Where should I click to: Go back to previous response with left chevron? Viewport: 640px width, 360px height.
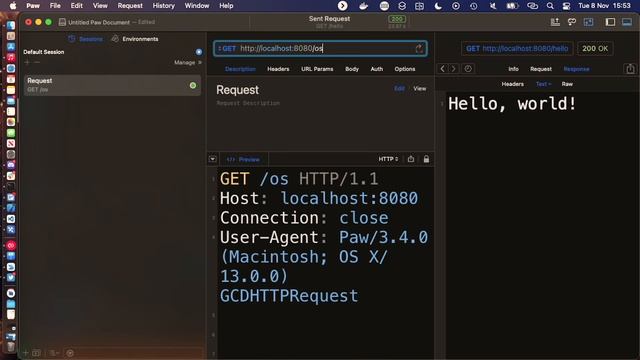coord(442,69)
